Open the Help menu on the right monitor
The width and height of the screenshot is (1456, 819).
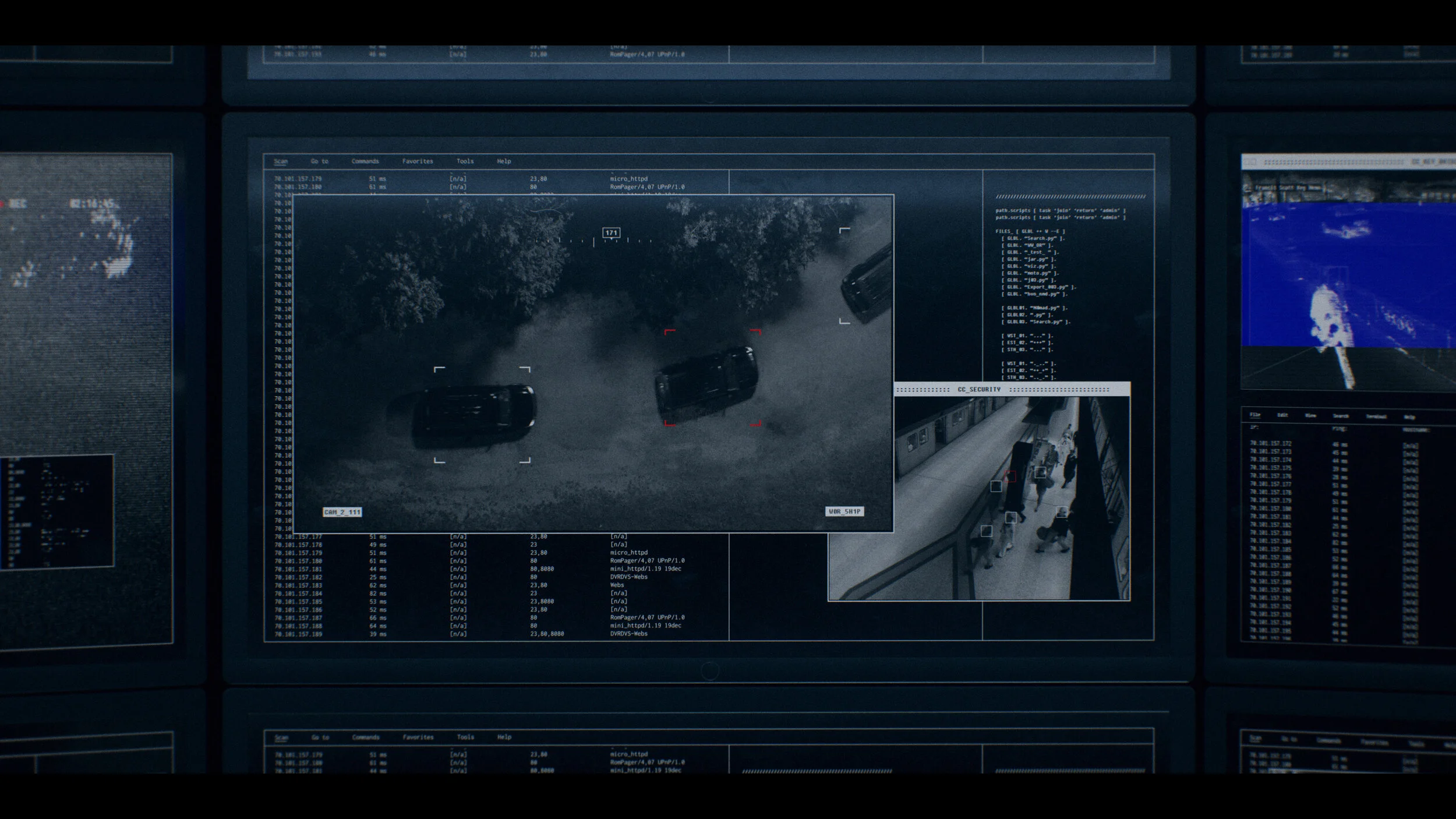pyautogui.click(x=1409, y=417)
